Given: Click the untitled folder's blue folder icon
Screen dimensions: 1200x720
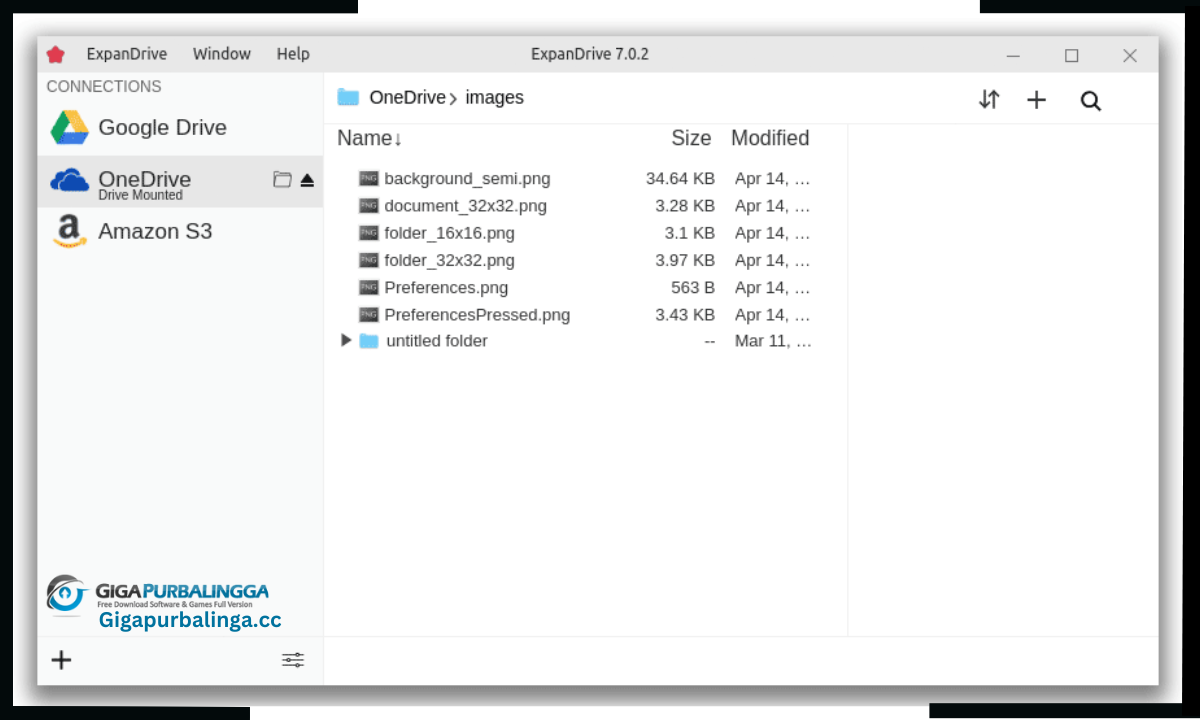Looking at the screenshot, I should (369, 341).
